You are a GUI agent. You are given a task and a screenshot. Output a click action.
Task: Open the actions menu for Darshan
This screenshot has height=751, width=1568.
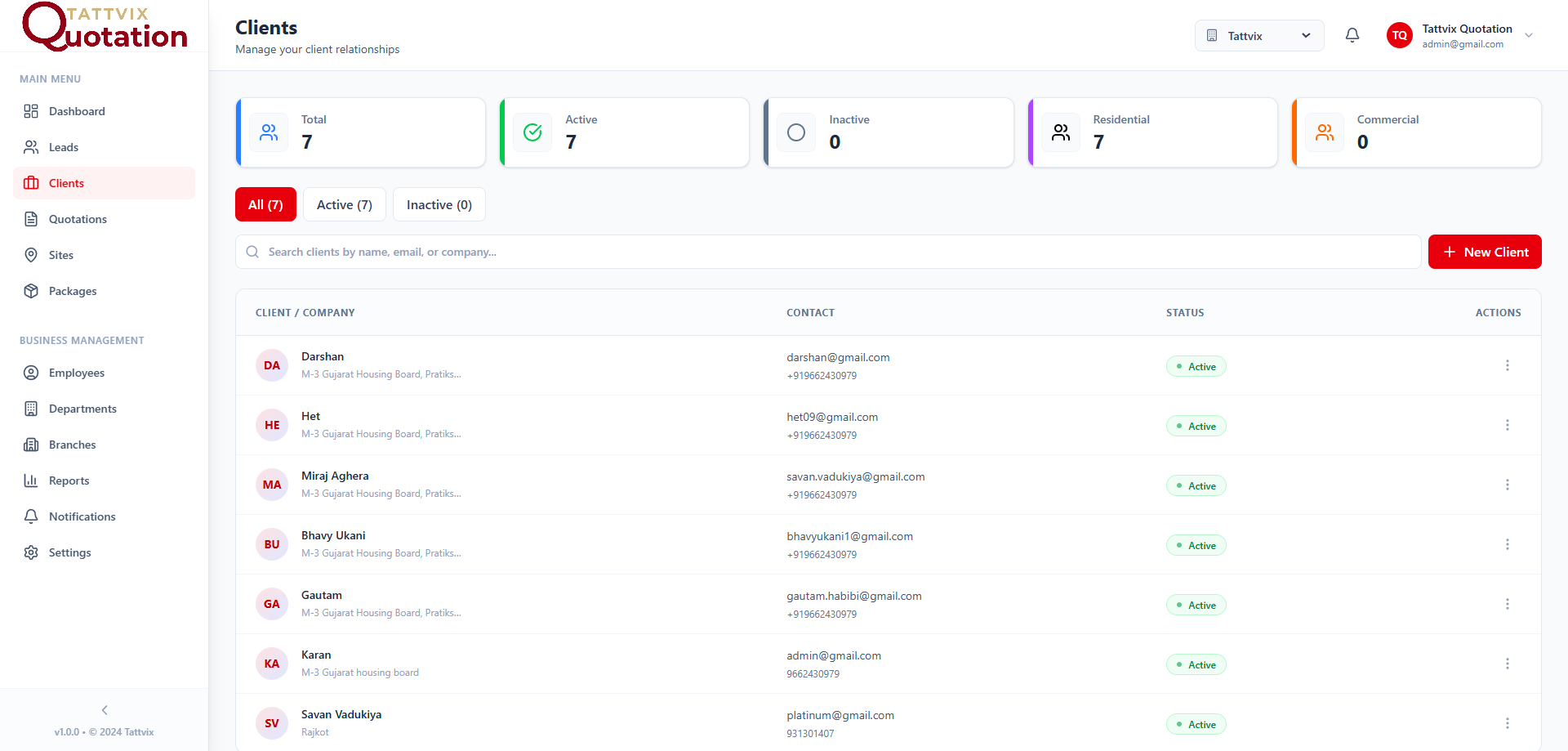tap(1507, 365)
